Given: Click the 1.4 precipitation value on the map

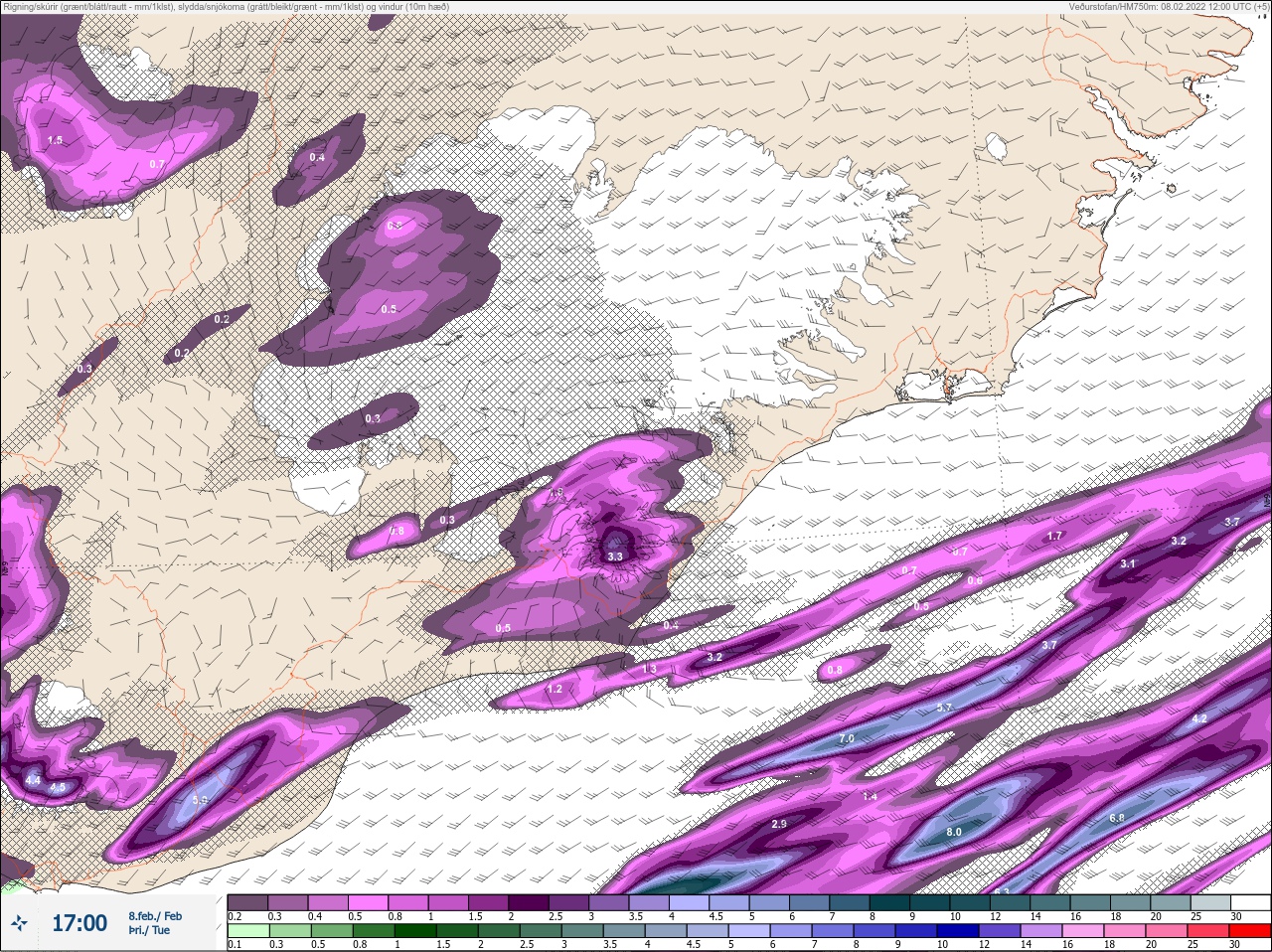Looking at the screenshot, I should click(x=871, y=797).
